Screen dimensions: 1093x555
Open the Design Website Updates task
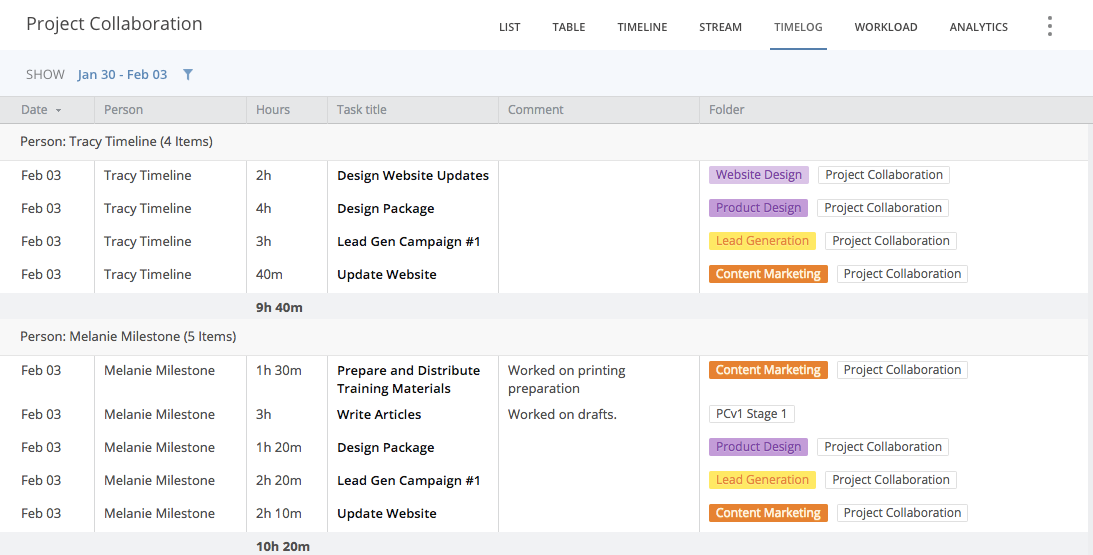point(413,176)
